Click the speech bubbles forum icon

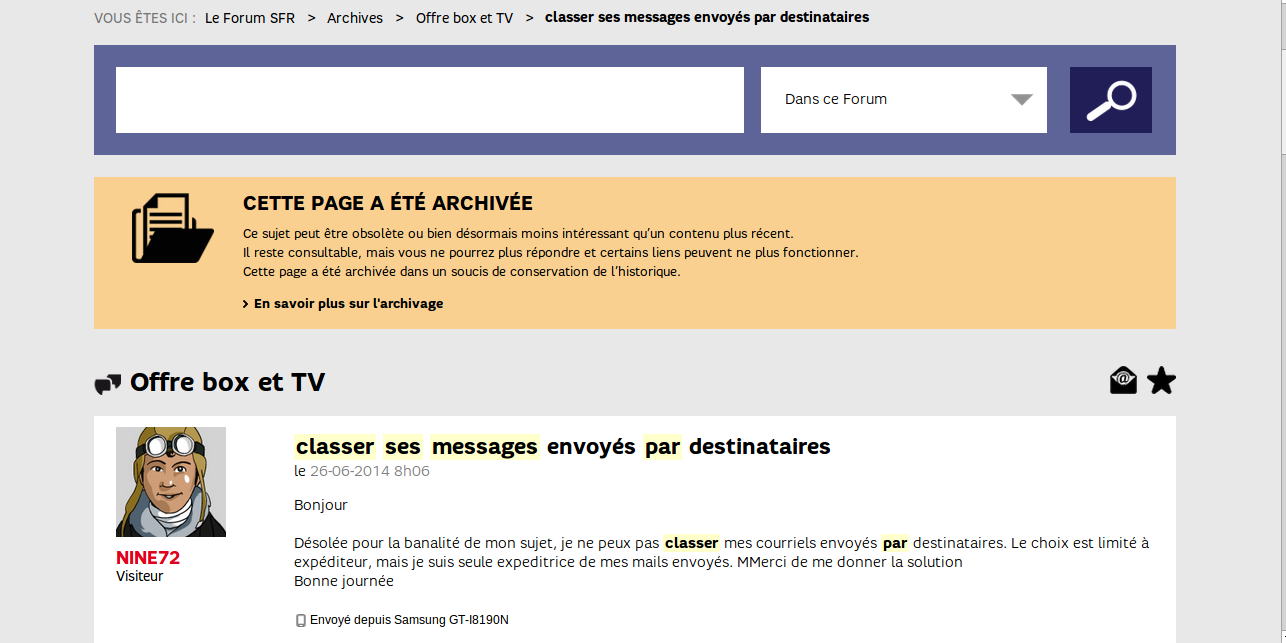point(107,384)
